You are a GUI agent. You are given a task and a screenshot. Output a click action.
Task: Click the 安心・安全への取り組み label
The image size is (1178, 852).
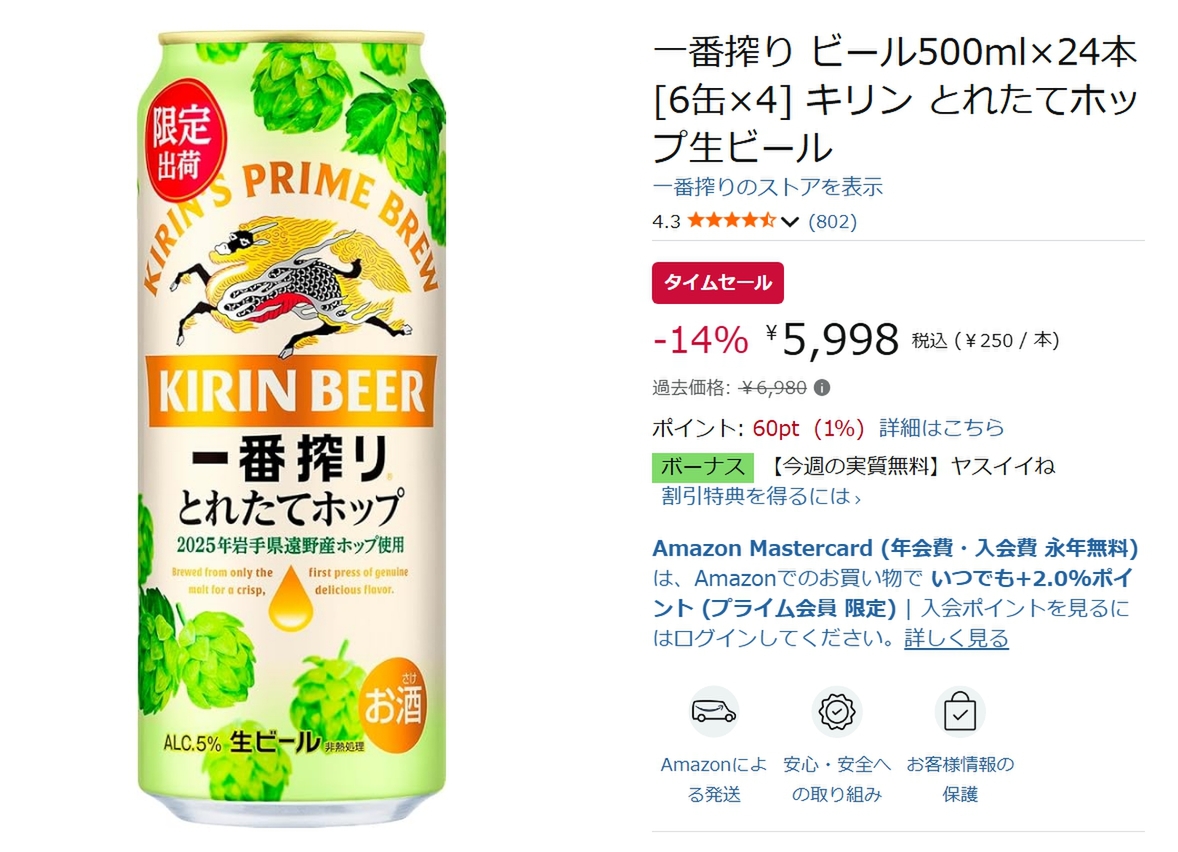tap(837, 779)
